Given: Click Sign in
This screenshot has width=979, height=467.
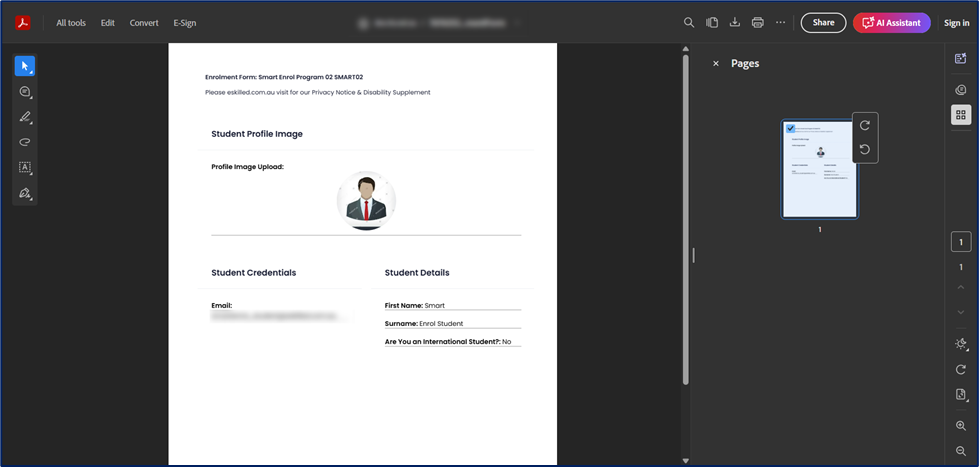Looking at the screenshot, I should [x=957, y=23].
